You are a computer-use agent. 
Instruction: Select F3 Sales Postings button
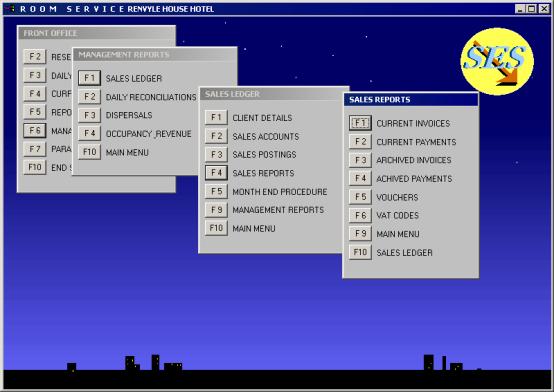(x=216, y=154)
